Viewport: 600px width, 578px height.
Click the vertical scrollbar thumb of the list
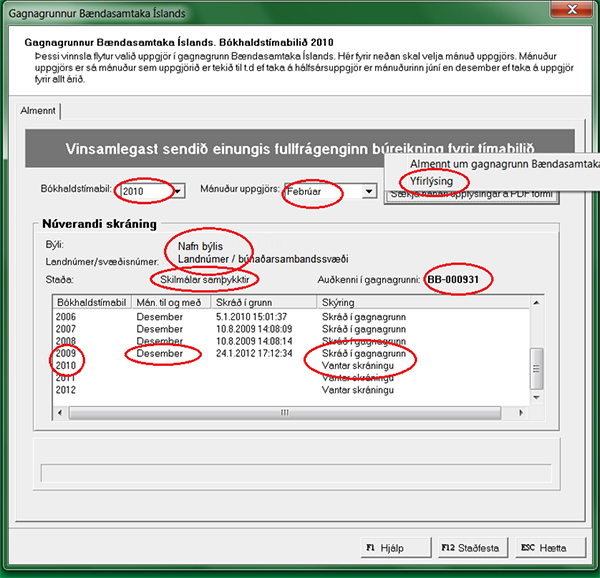click(x=536, y=368)
